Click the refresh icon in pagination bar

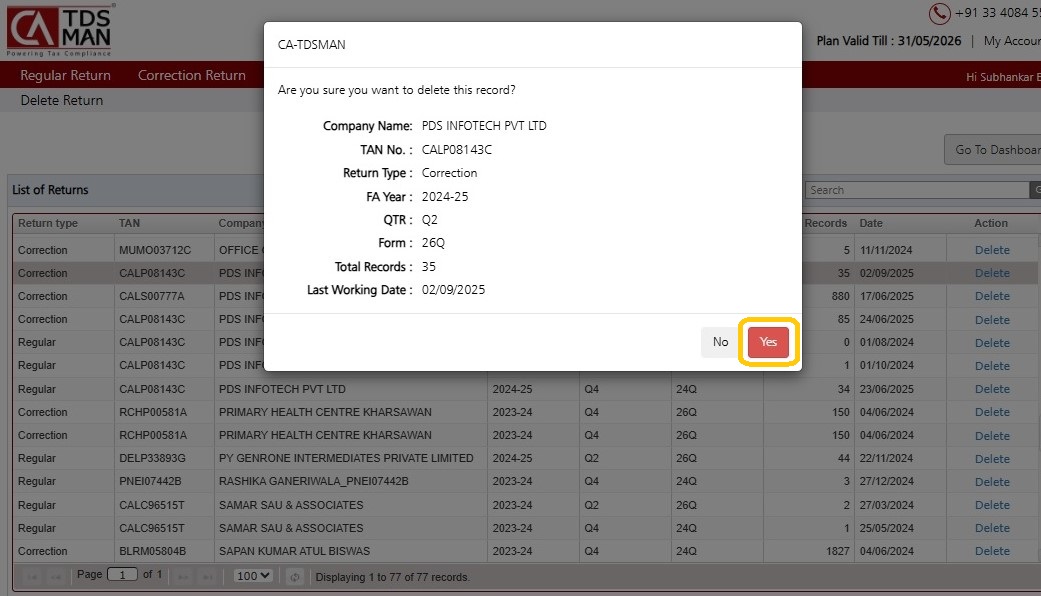click(x=295, y=576)
